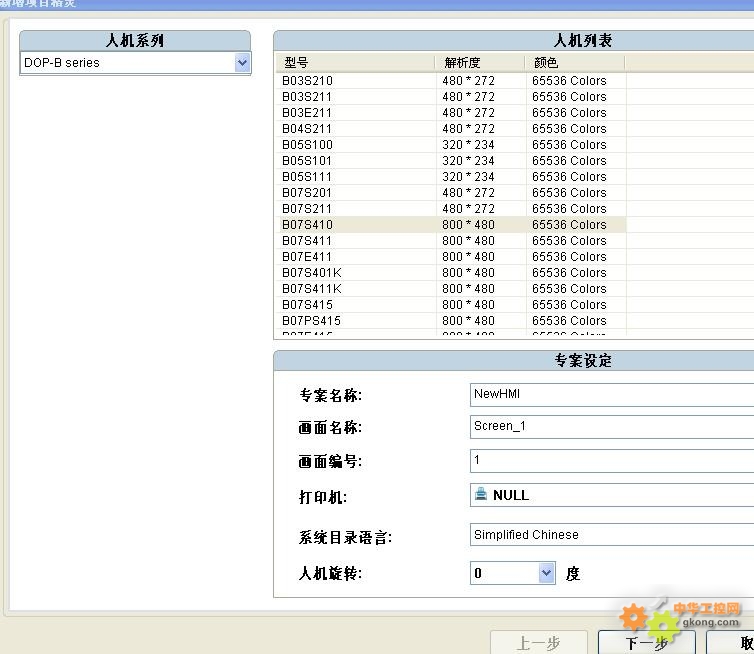This screenshot has height=654, width=754.
Task: Click 320 * 234 resolution of B05S100
Action: pyautogui.click(x=468, y=145)
